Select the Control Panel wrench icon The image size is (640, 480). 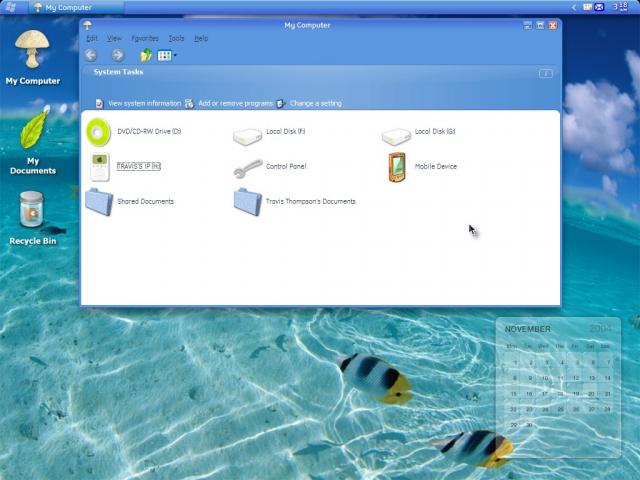click(248, 169)
